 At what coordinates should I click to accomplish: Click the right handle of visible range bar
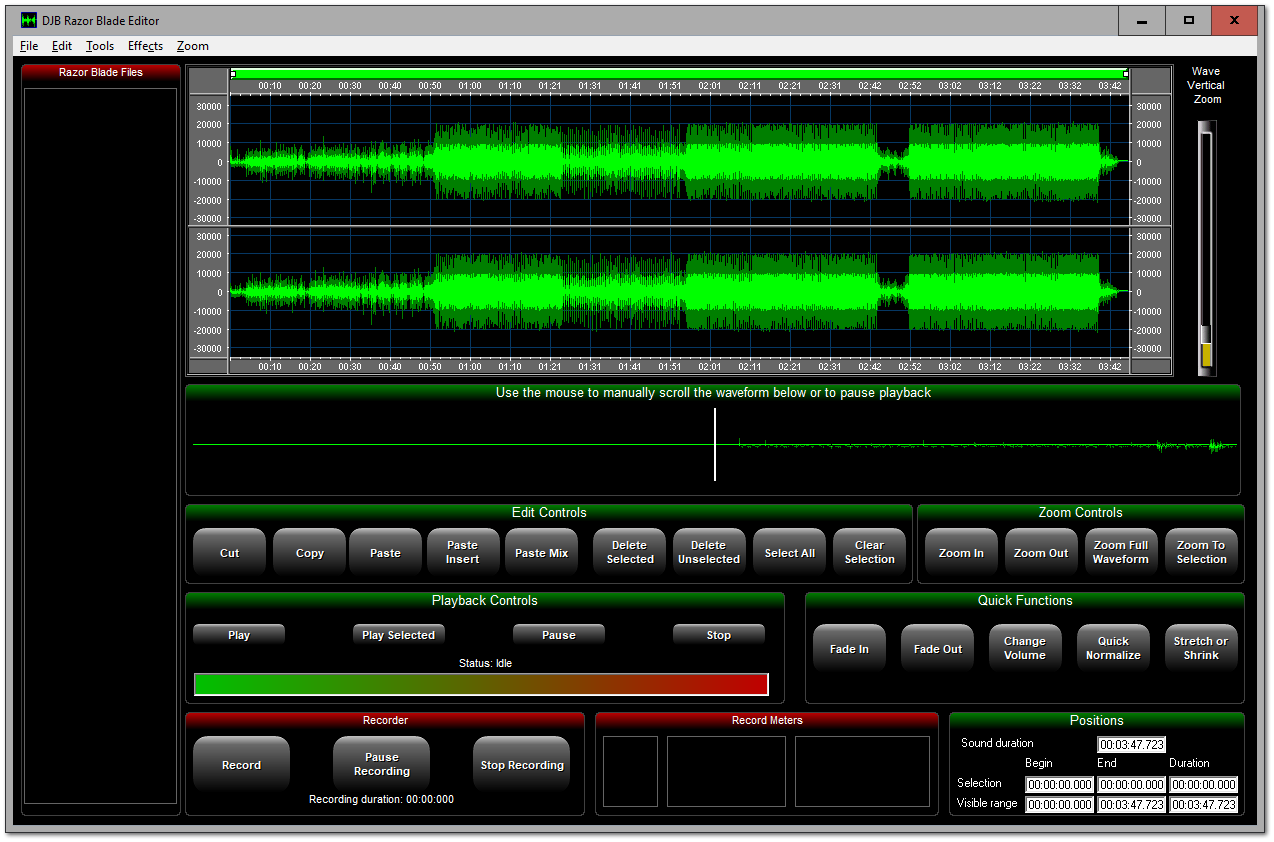pos(1126,73)
